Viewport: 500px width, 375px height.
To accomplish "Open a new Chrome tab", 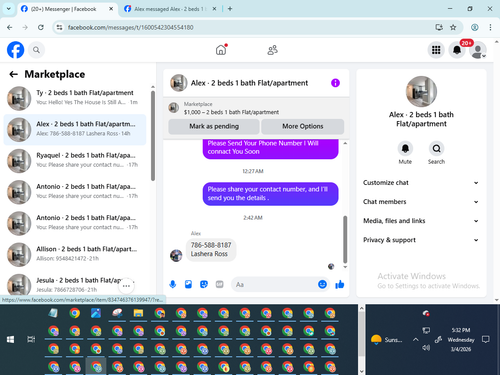I will (x=230, y=9).
